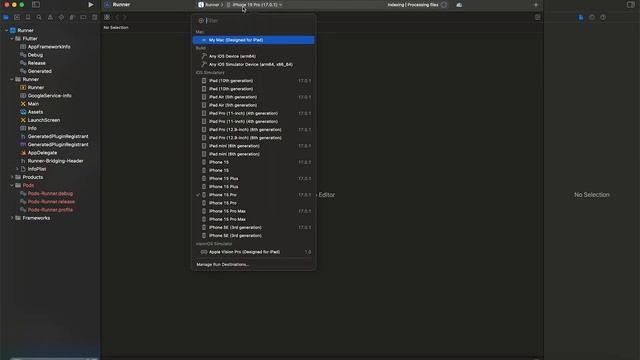Open the Runner scheme selector
Screen dimensions: 640x360
point(209,5)
